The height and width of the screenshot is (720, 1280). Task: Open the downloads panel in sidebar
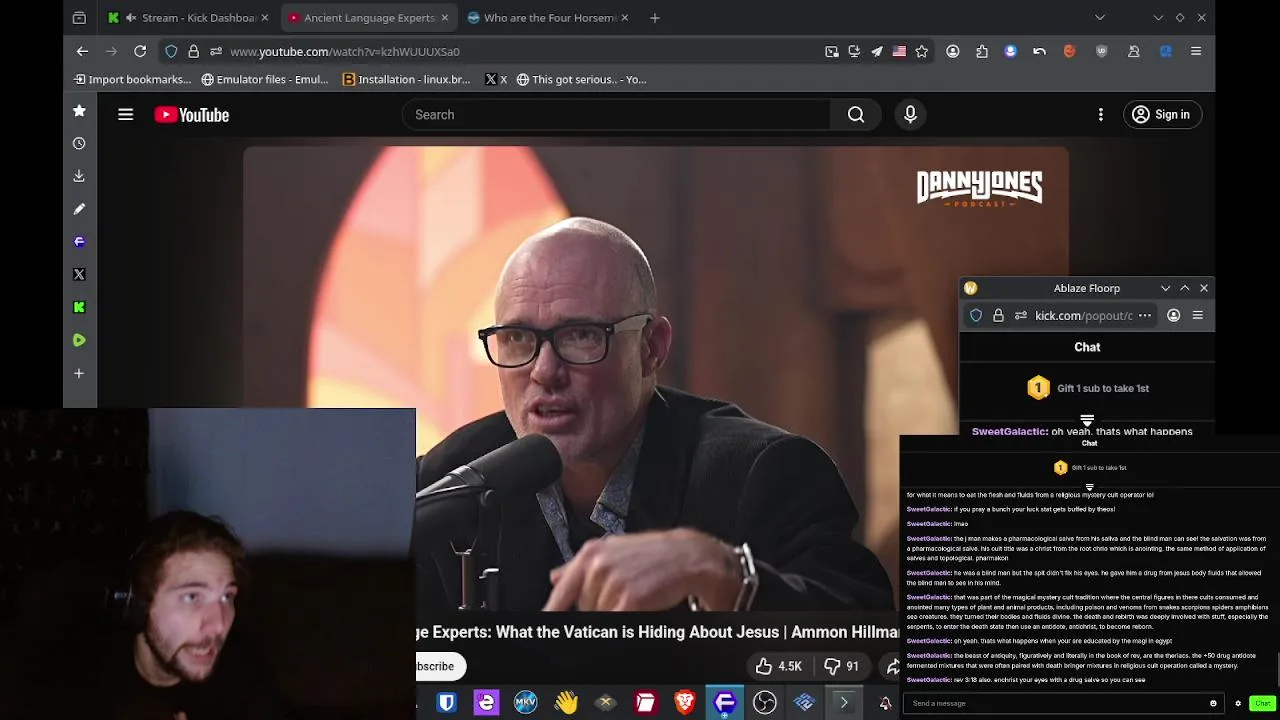click(79, 176)
